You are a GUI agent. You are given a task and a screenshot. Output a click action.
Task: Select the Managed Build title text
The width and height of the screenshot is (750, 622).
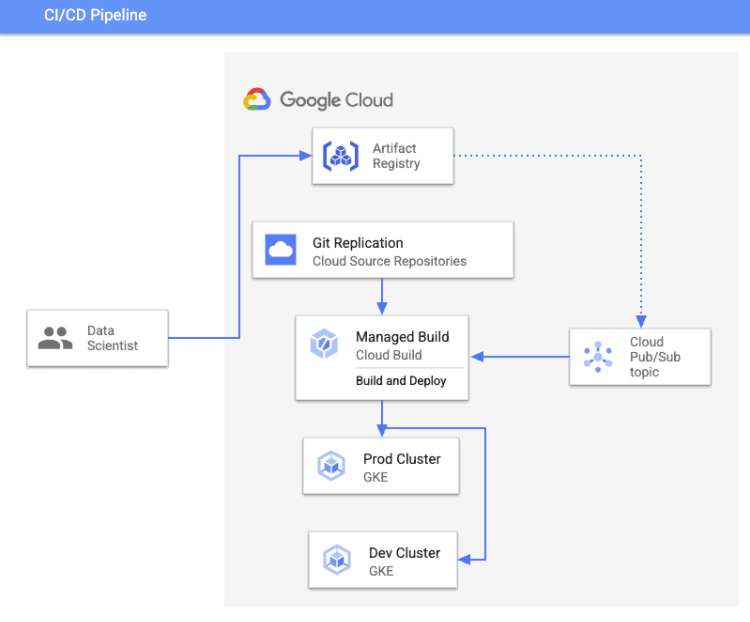click(402, 337)
